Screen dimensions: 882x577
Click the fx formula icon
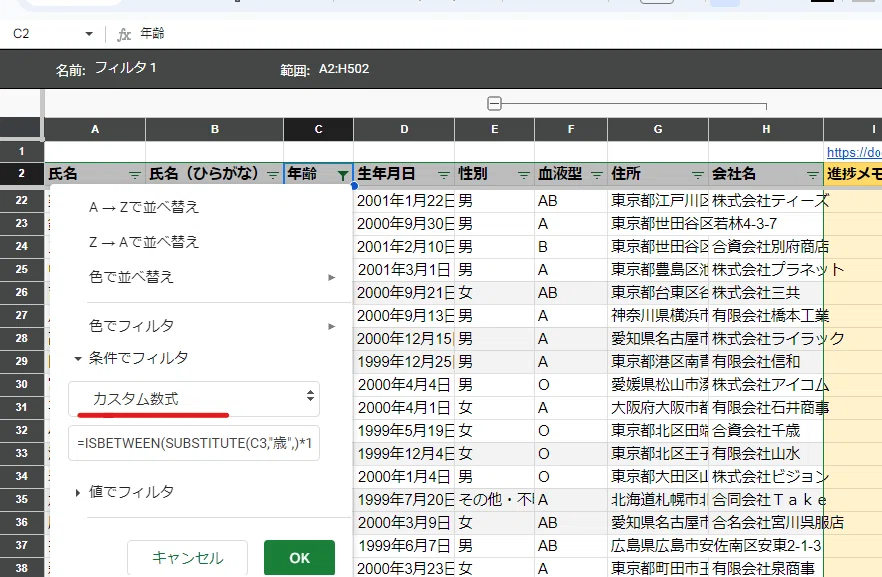[124, 34]
